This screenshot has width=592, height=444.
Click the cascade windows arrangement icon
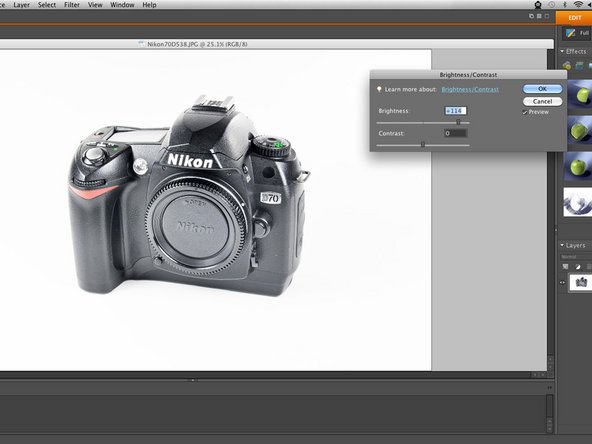[x=532, y=16]
